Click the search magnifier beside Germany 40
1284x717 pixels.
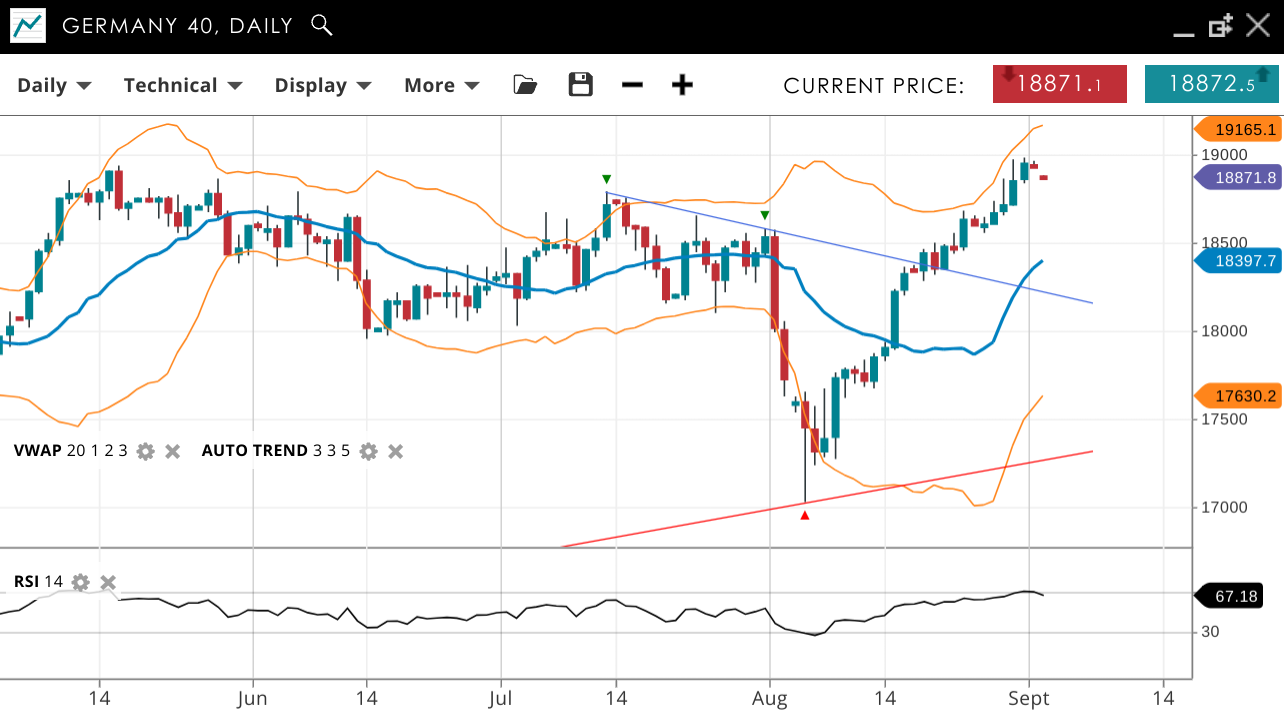point(321,25)
